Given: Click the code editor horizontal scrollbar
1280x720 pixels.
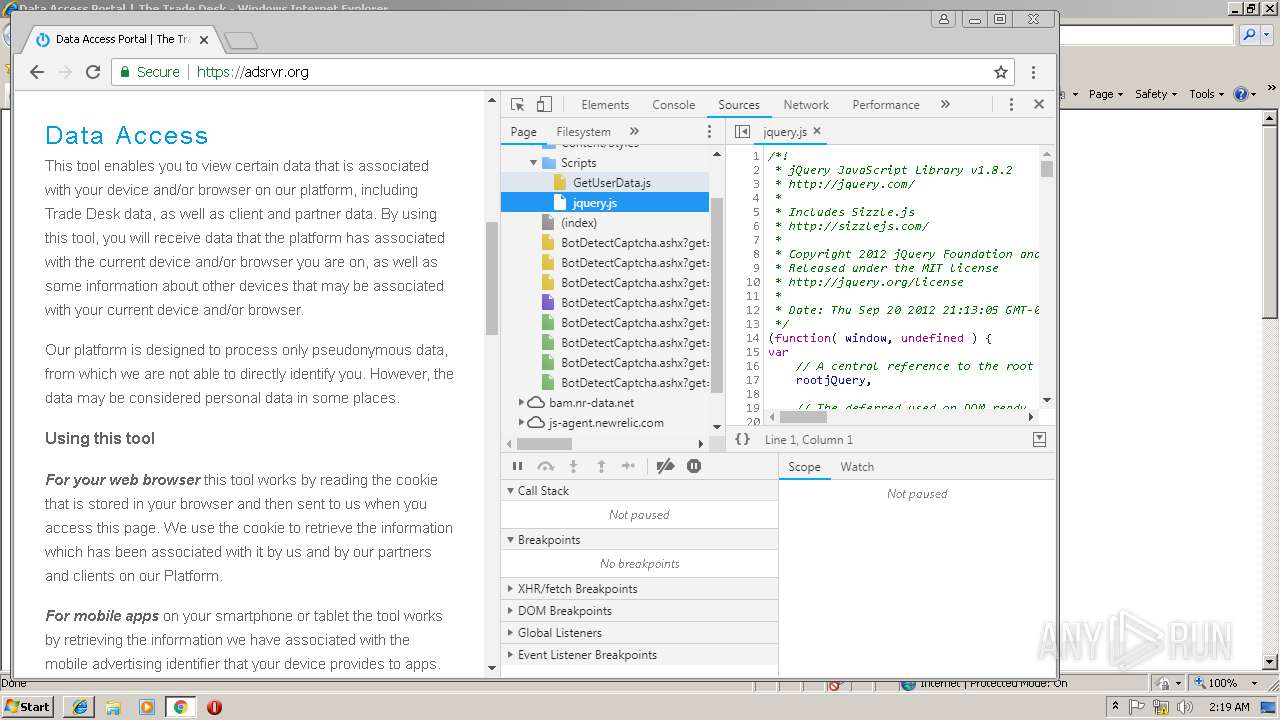Looking at the screenshot, I should (803, 417).
